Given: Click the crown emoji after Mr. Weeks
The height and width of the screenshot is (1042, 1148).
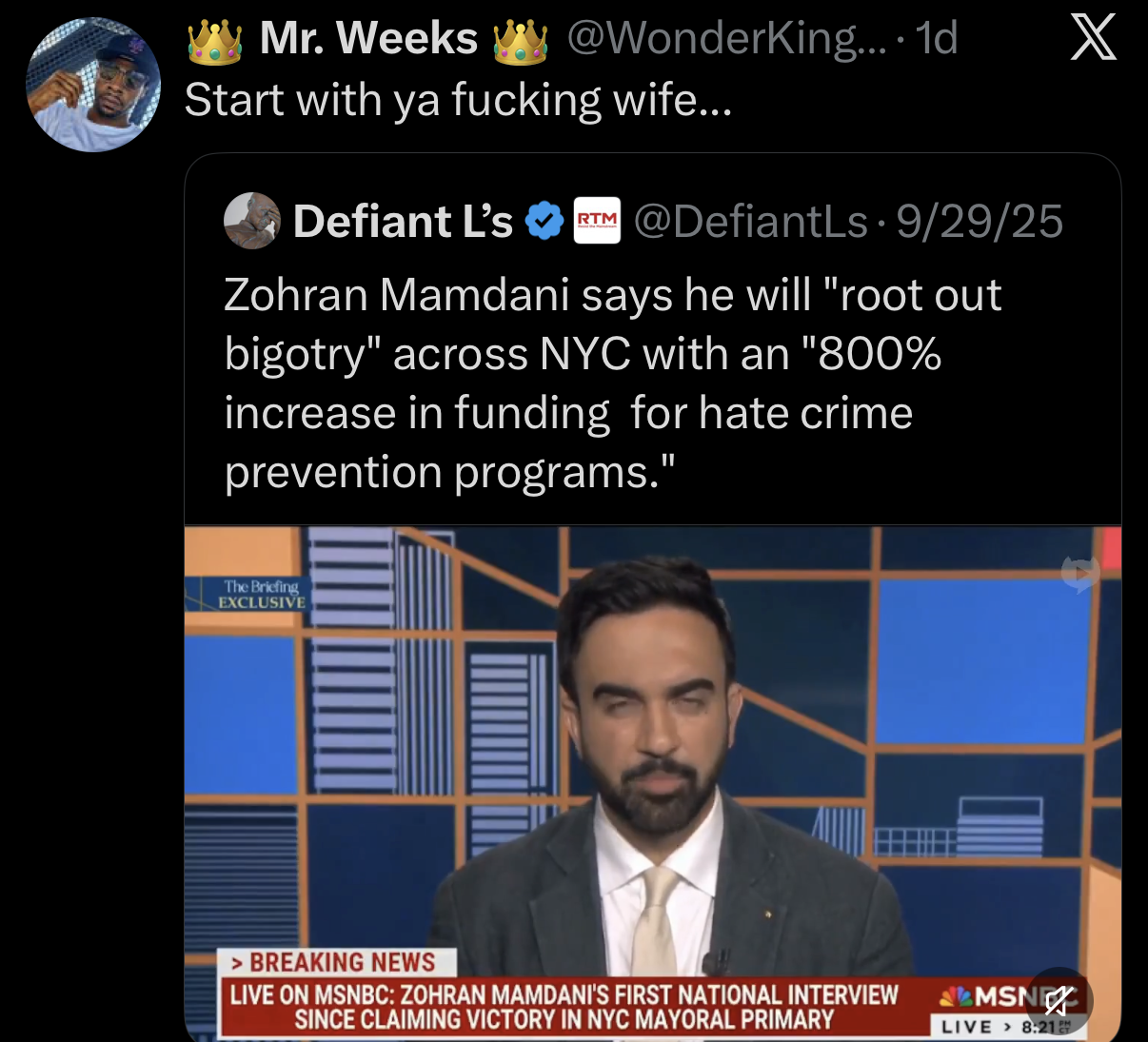Looking at the screenshot, I should (x=521, y=41).
